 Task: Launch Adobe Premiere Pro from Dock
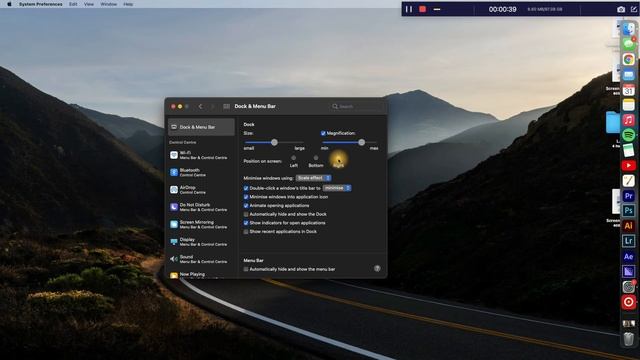coord(629,196)
